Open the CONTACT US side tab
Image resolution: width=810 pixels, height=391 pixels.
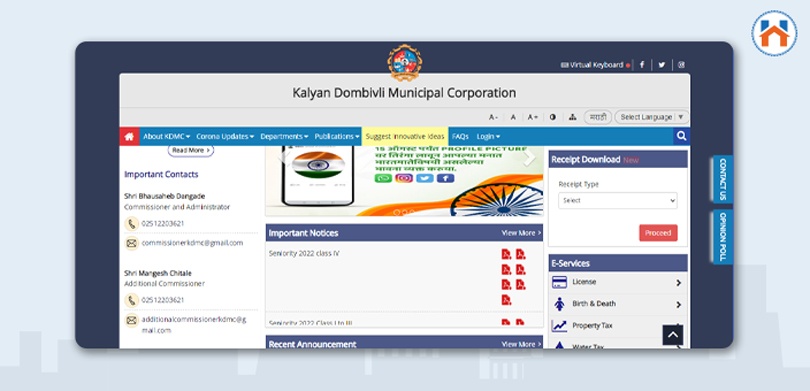click(723, 178)
